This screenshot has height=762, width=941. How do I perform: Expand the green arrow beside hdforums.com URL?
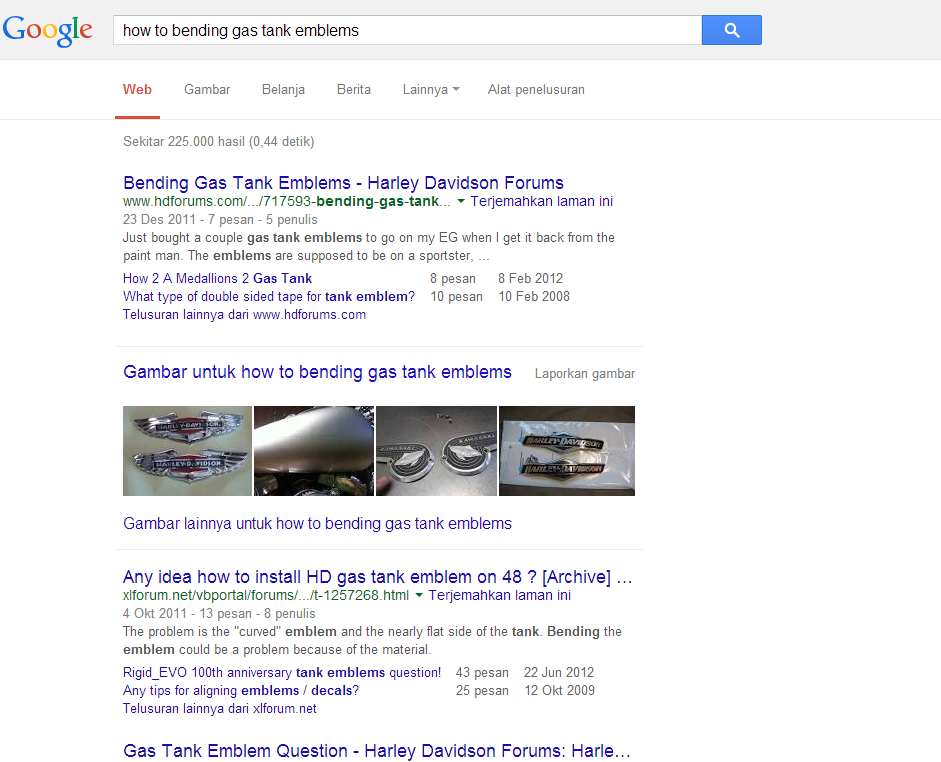pyautogui.click(x=461, y=202)
